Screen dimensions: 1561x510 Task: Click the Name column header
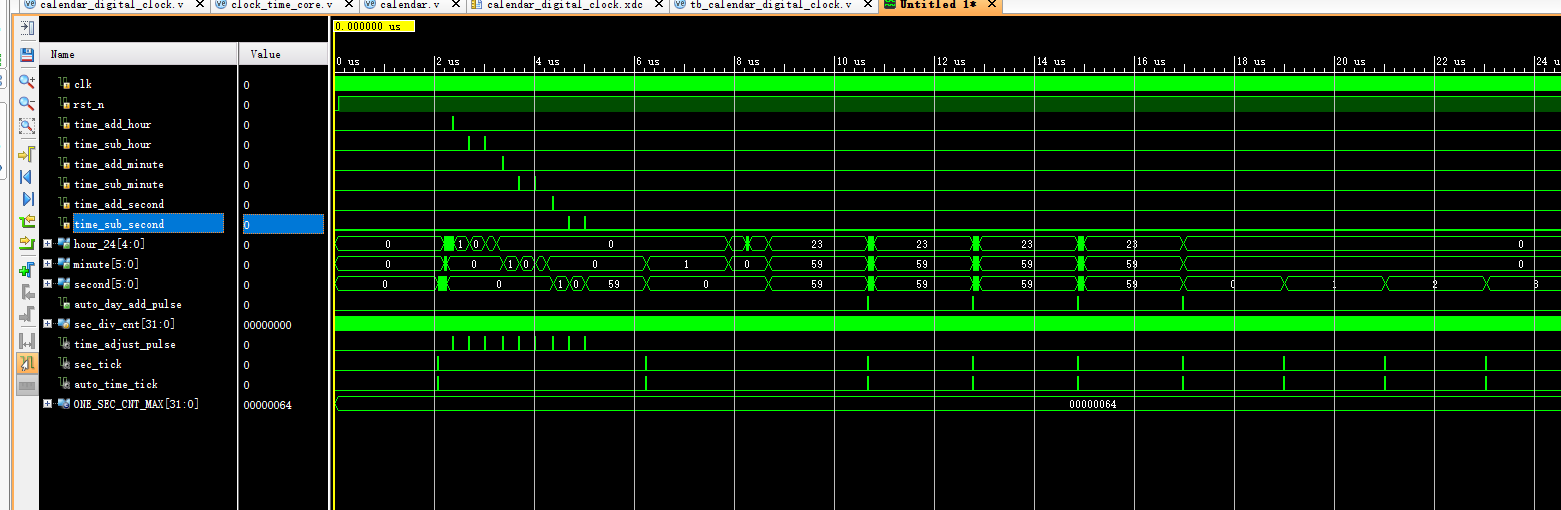[x=139, y=54]
